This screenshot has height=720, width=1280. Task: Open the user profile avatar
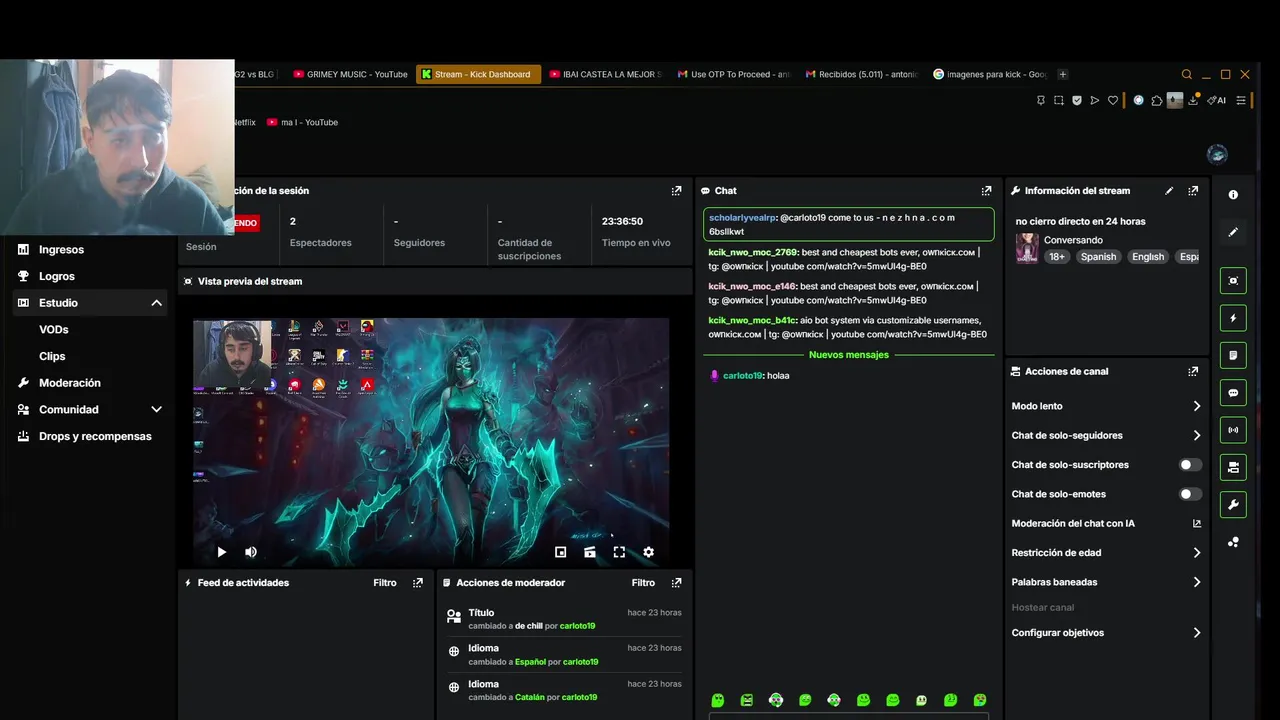click(1217, 154)
